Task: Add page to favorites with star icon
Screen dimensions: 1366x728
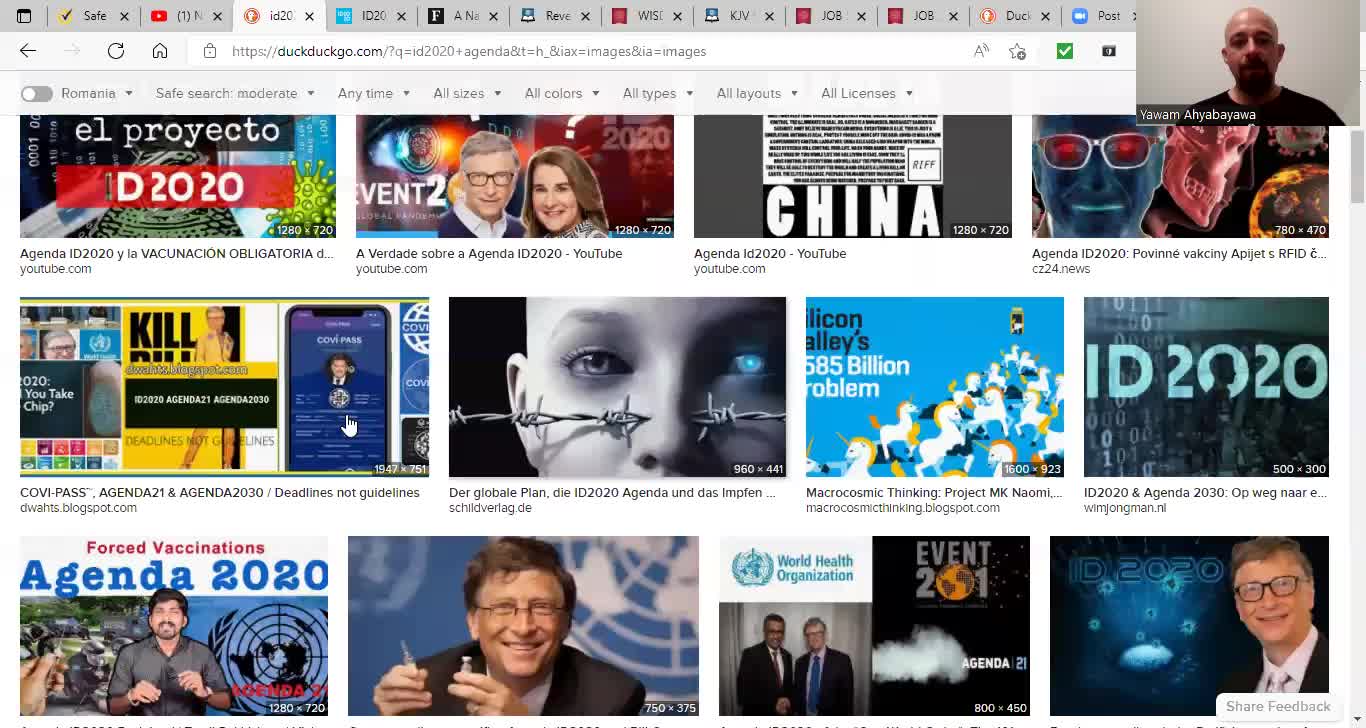Action: 1017,51
